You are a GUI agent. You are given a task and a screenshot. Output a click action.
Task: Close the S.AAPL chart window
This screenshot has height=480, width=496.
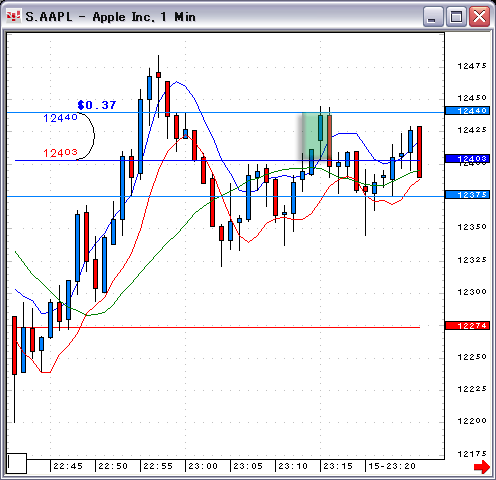pyautogui.click(x=479, y=16)
